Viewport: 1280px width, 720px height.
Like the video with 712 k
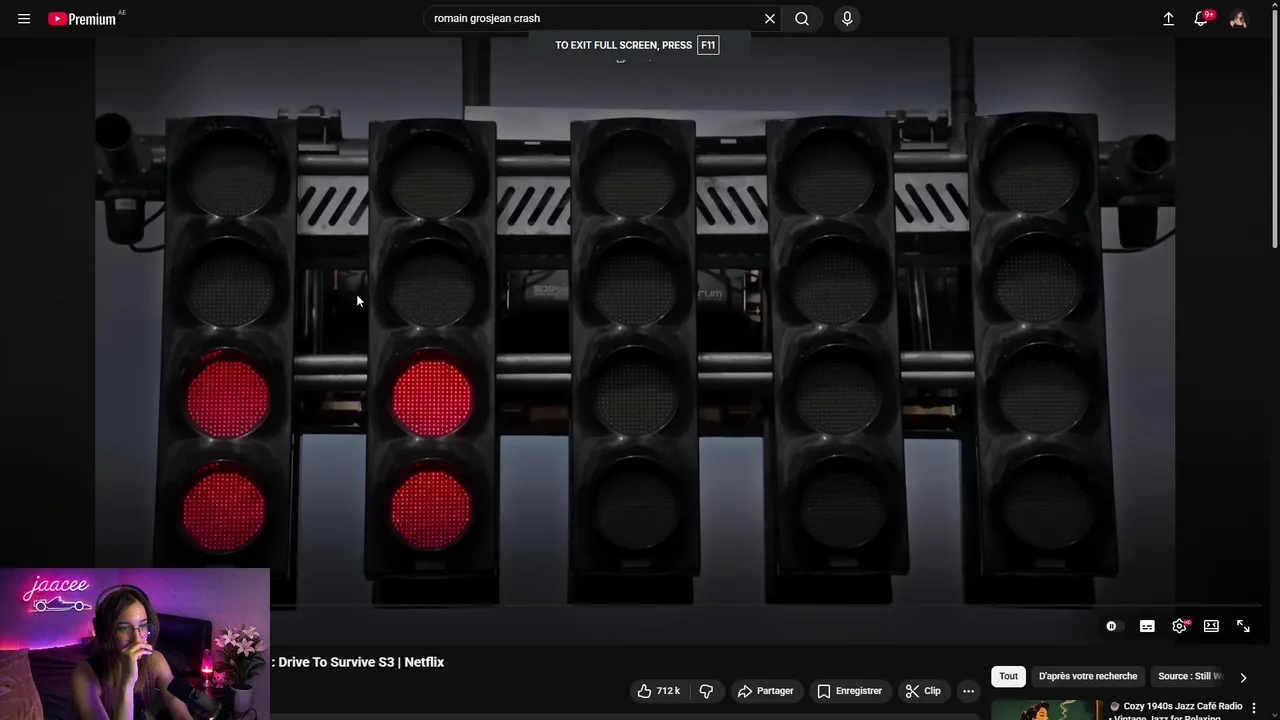pos(659,691)
